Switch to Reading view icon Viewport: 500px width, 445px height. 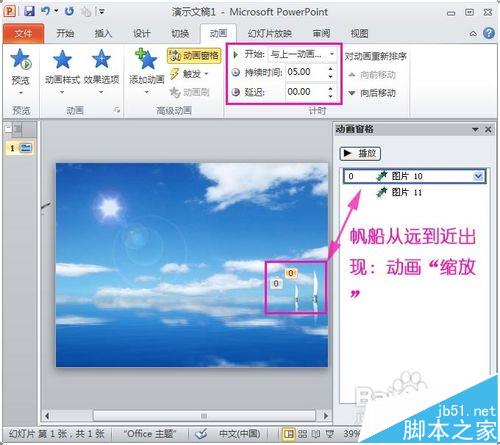coord(316,434)
